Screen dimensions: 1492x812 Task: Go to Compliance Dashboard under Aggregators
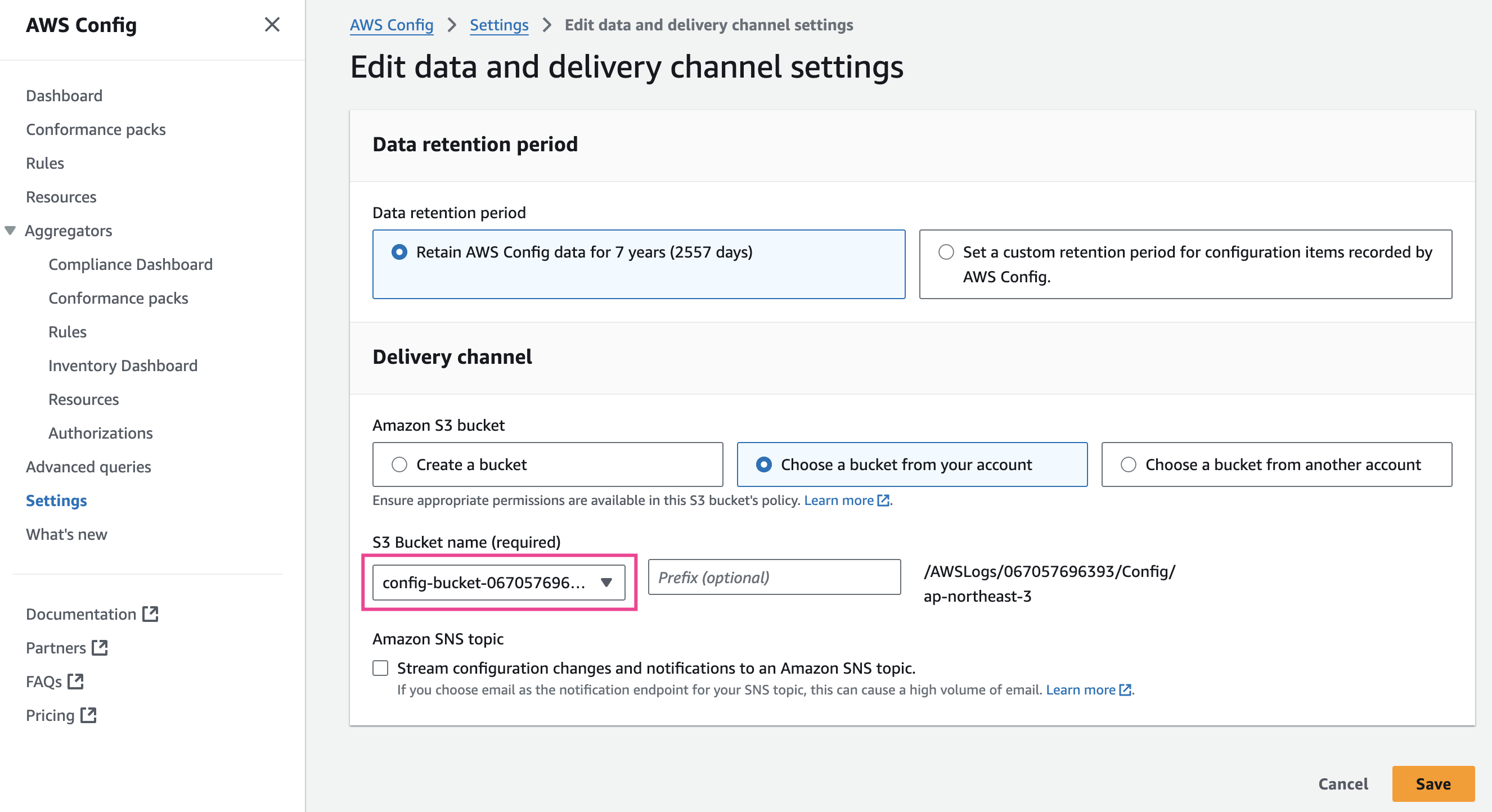(131, 264)
